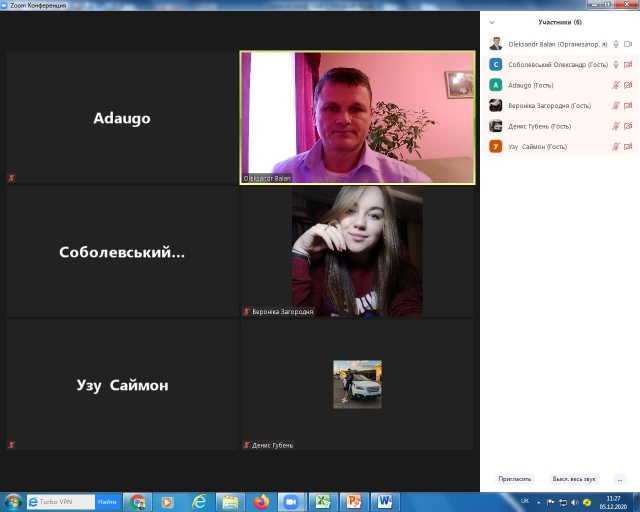Select the Adaugo video tile

[122, 118]
